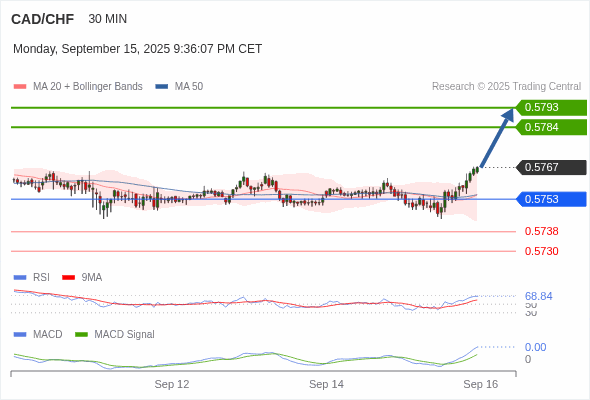Click the Monday, September 15, 2025 timestamp
Image resolution: width=590 pixels, height=400 pixels.
tap(137, 49)
